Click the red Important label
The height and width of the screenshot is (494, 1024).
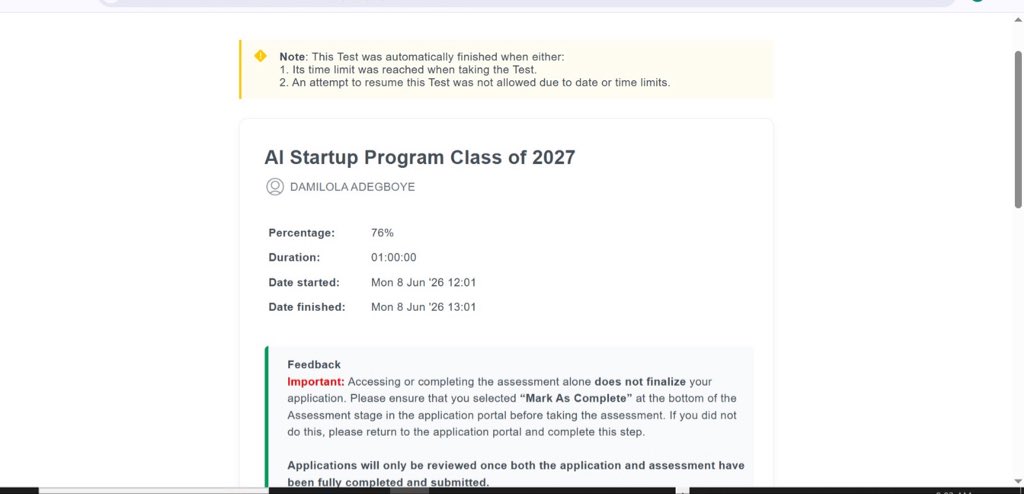click(x=316, y=382)
